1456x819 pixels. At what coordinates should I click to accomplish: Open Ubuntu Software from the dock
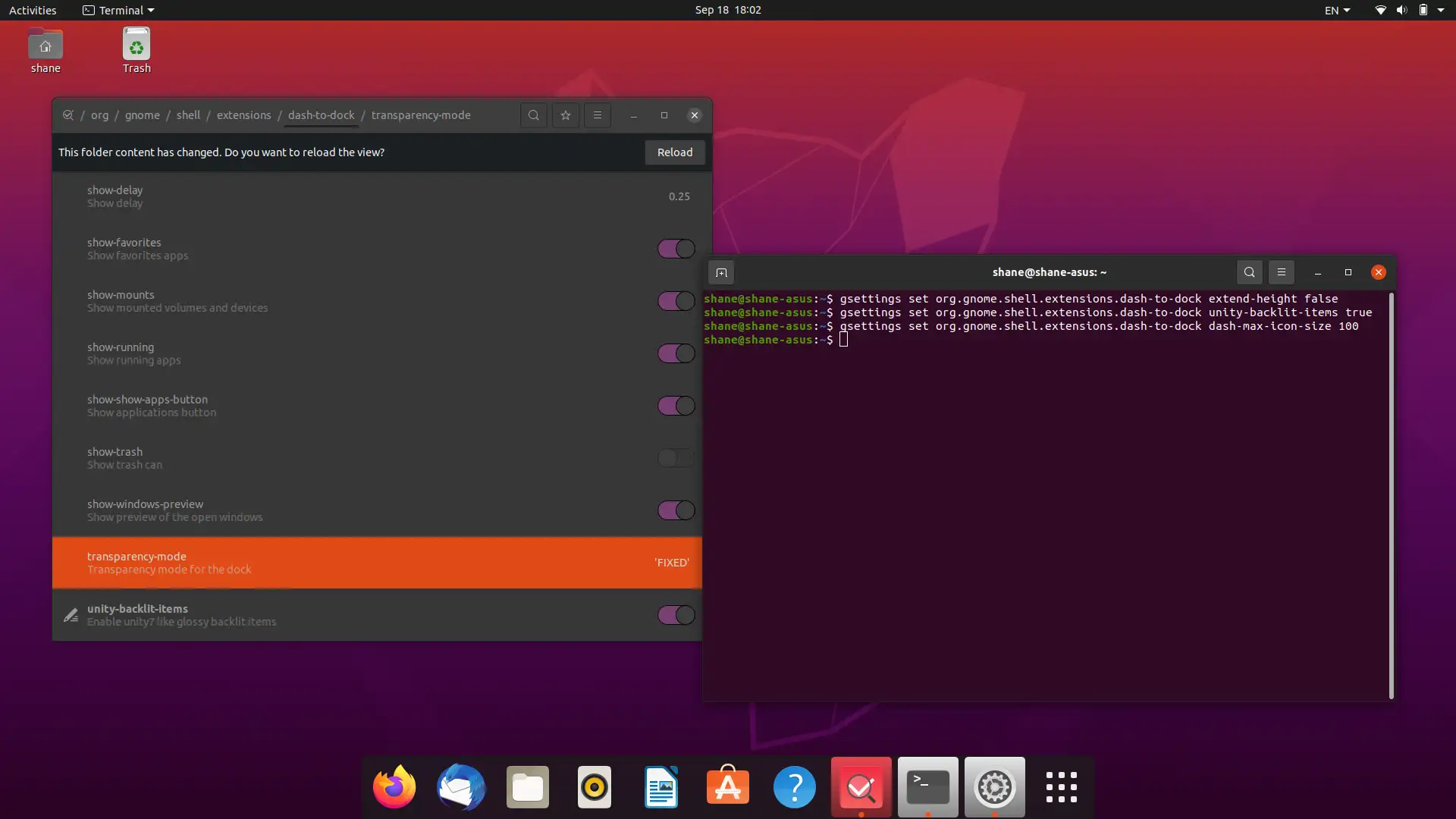click(728, 787)
